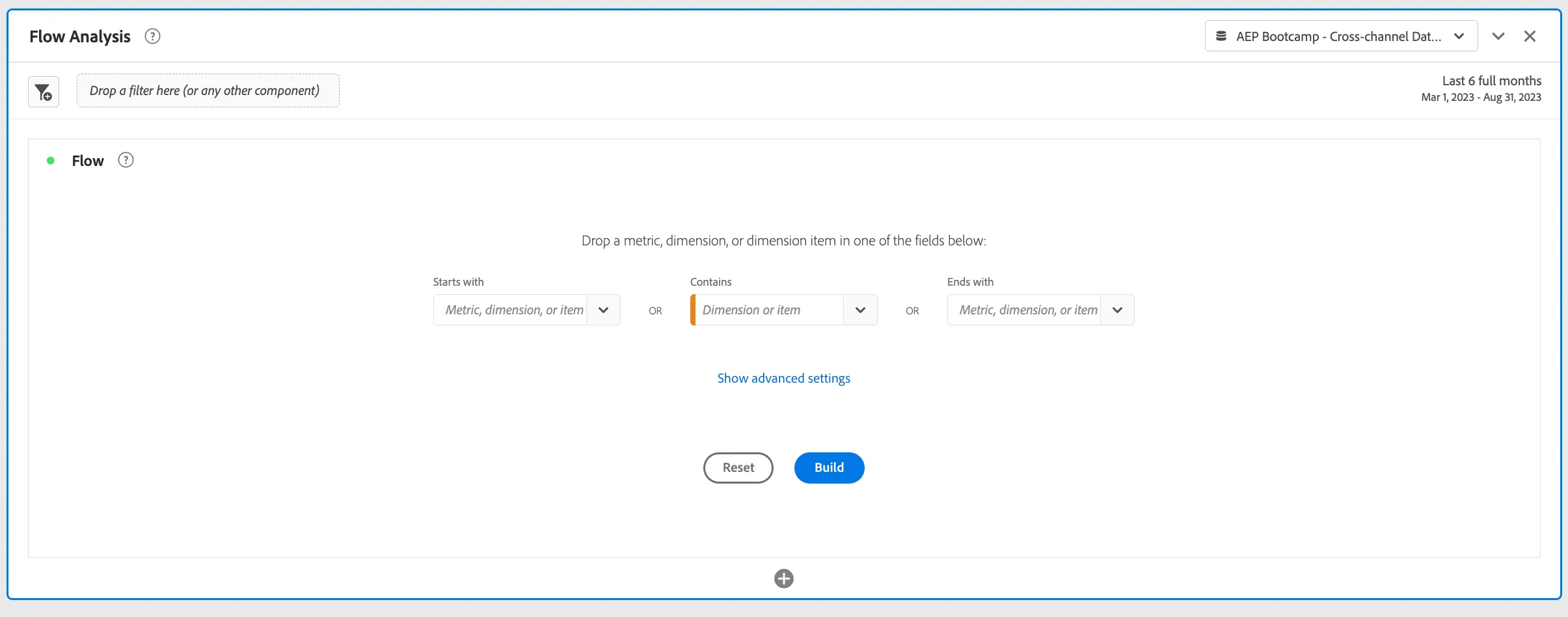1568x617 pixels.
Task: Click the Starts with input field
Action: click(x=511, y=310)
